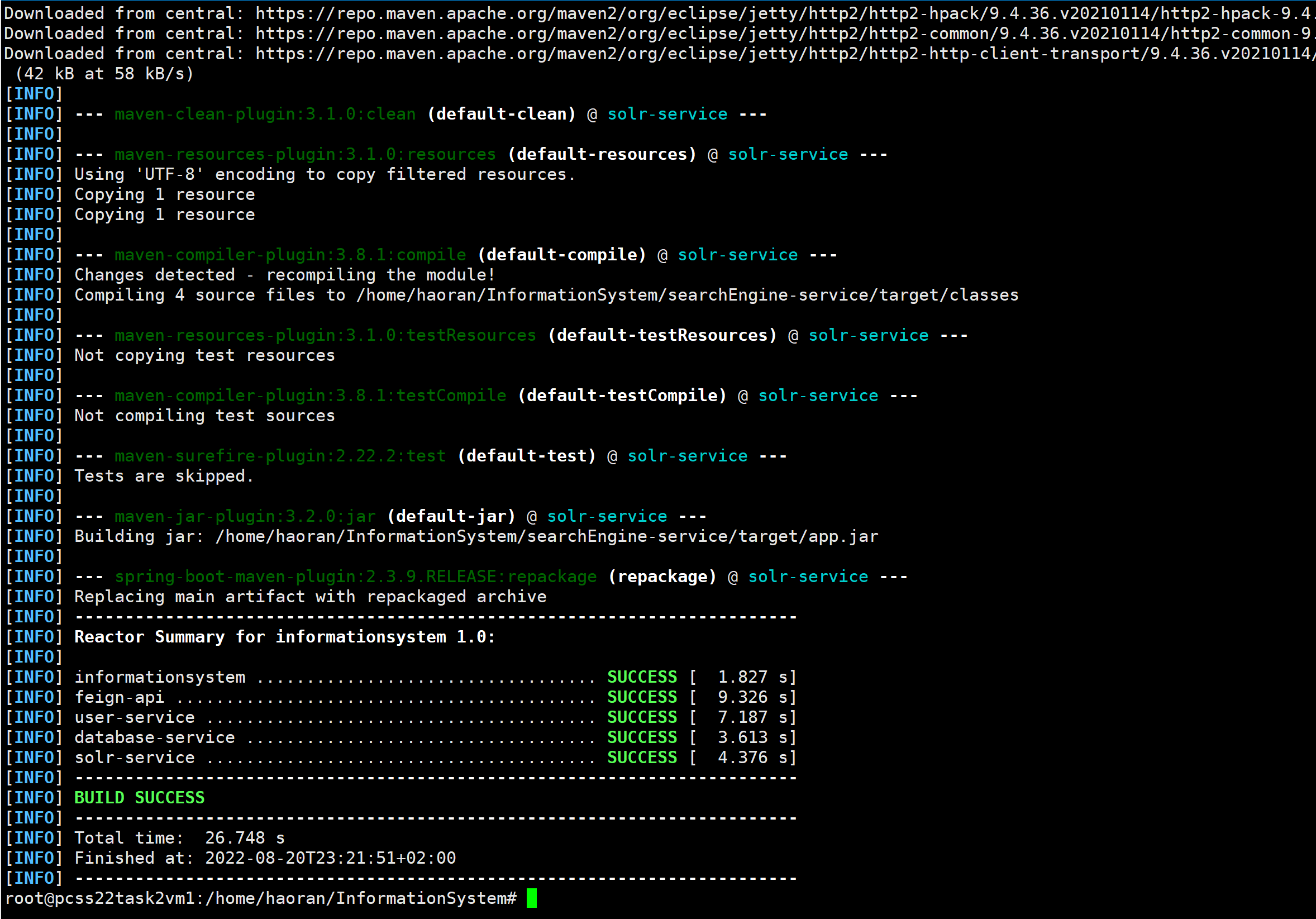Screen dimensions: 1316x919
Task: Click the BUILD SUCCESS text
Action: 139,797
